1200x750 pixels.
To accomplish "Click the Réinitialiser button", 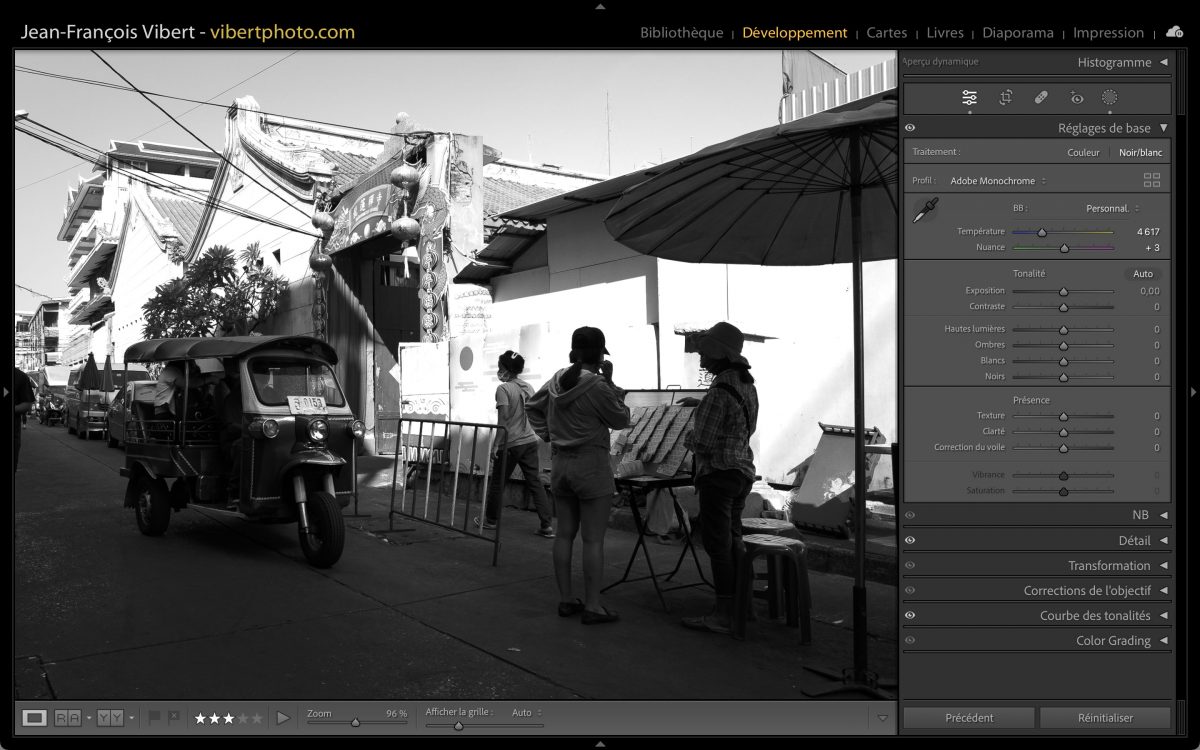I will click(1105, 717).
